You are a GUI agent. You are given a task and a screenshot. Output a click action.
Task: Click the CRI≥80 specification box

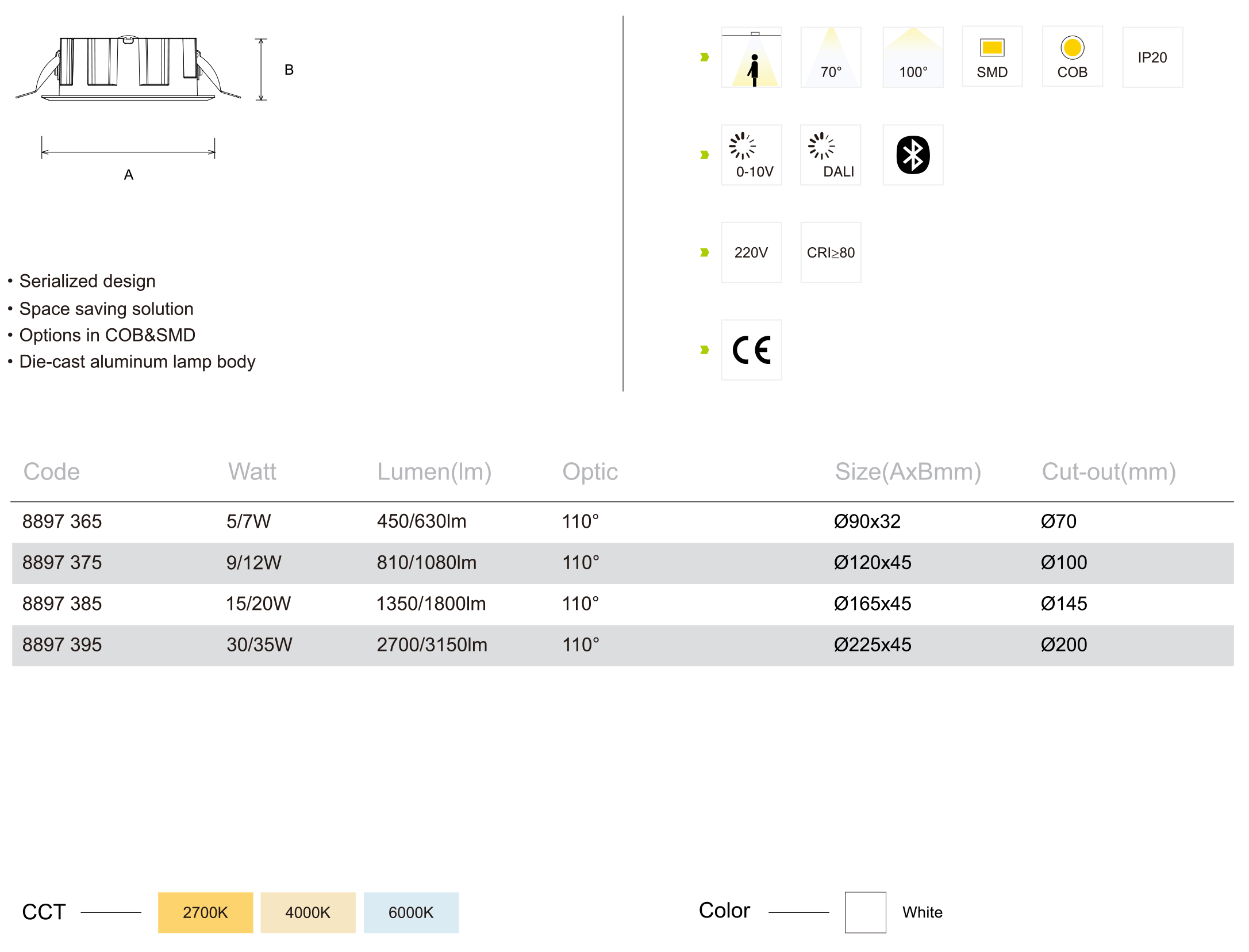831,252
